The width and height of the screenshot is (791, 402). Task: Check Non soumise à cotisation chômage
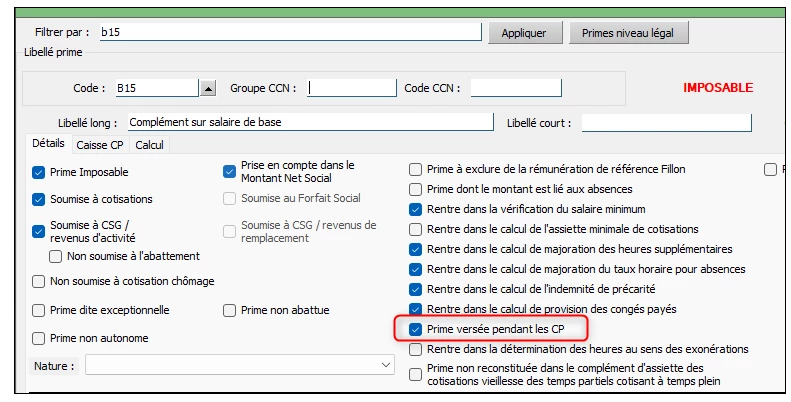38,281
